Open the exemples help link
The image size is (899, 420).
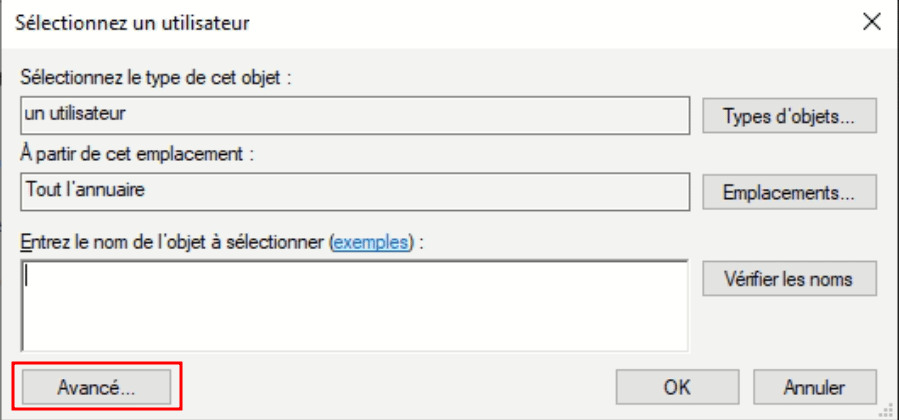coord(371,241)
